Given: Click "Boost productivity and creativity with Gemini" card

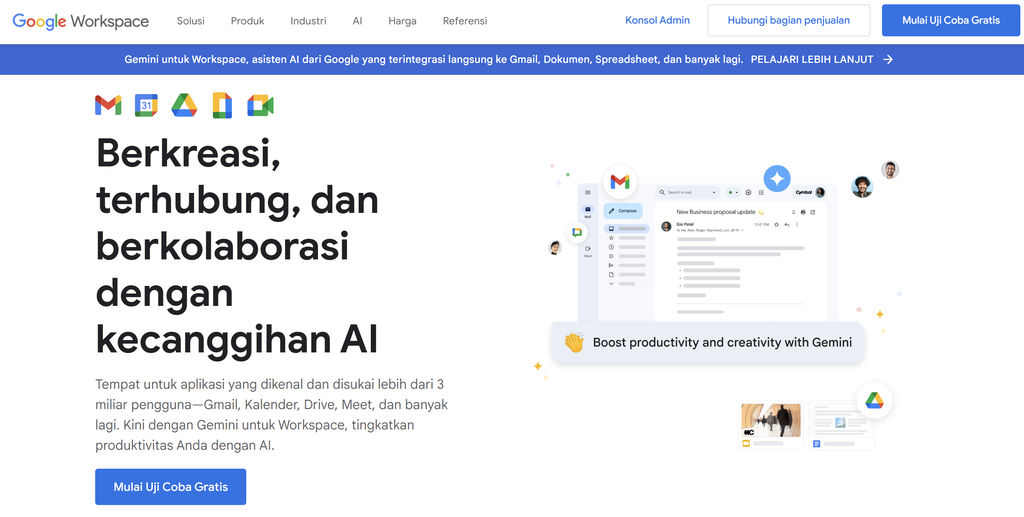Looking at the screenshot, I should click(x=708, y=343).
